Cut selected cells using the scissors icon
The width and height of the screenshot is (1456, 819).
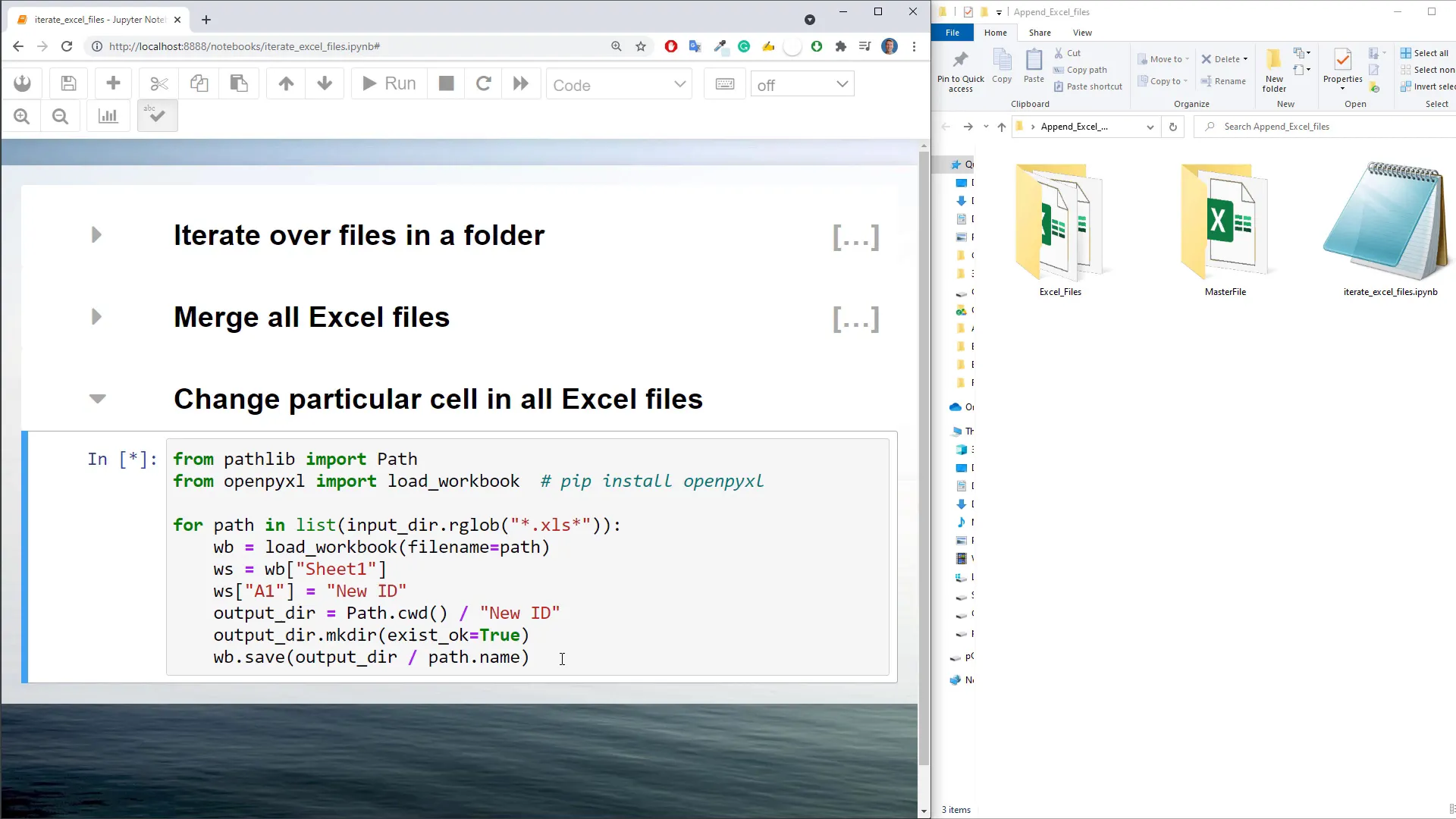click(x=158, y=83)
